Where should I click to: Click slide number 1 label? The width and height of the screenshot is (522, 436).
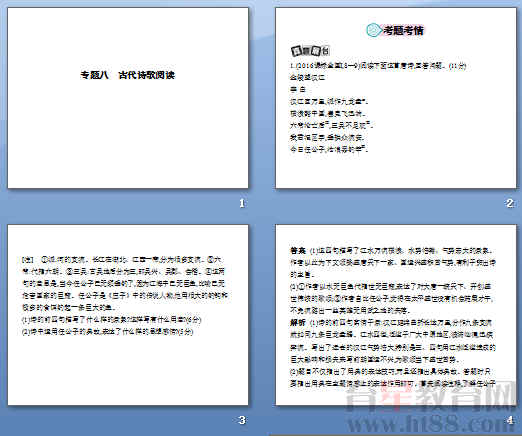242,203
